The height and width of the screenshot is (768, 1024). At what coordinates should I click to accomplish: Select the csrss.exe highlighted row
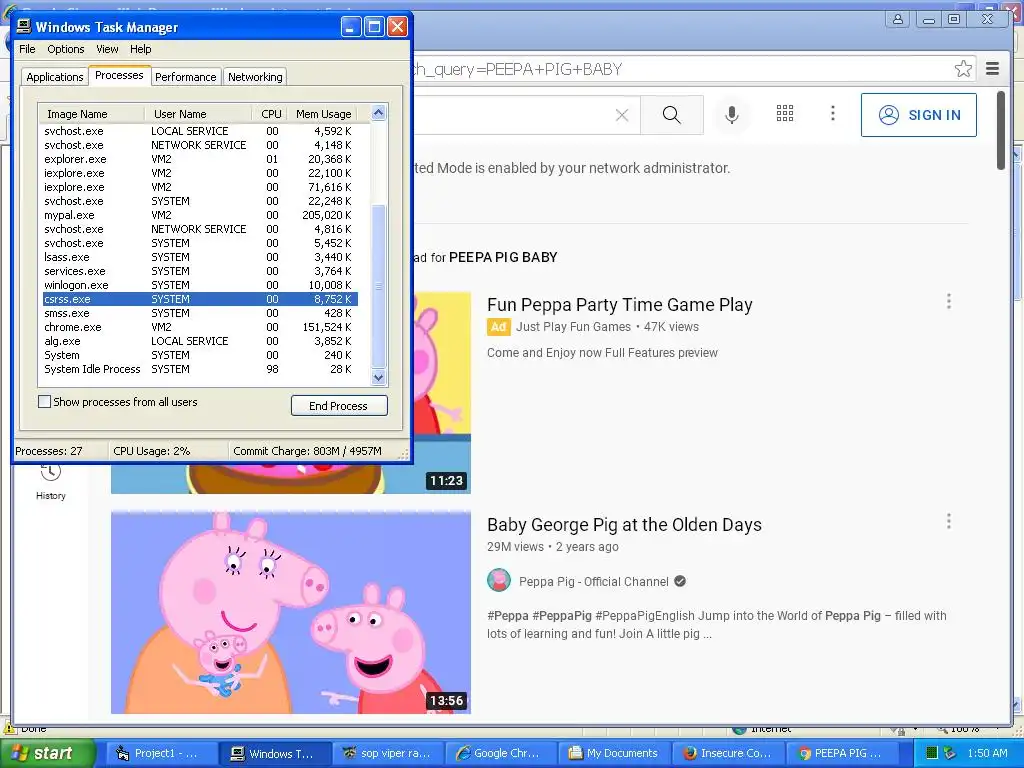(200, 299)
